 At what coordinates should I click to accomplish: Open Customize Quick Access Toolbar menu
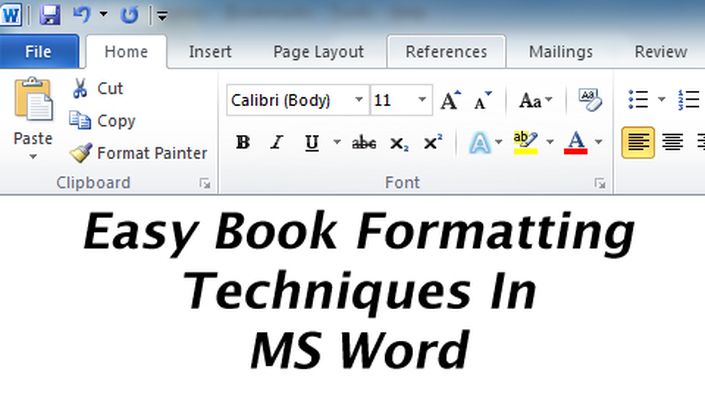pyautogui.click(x=162, y=16)
